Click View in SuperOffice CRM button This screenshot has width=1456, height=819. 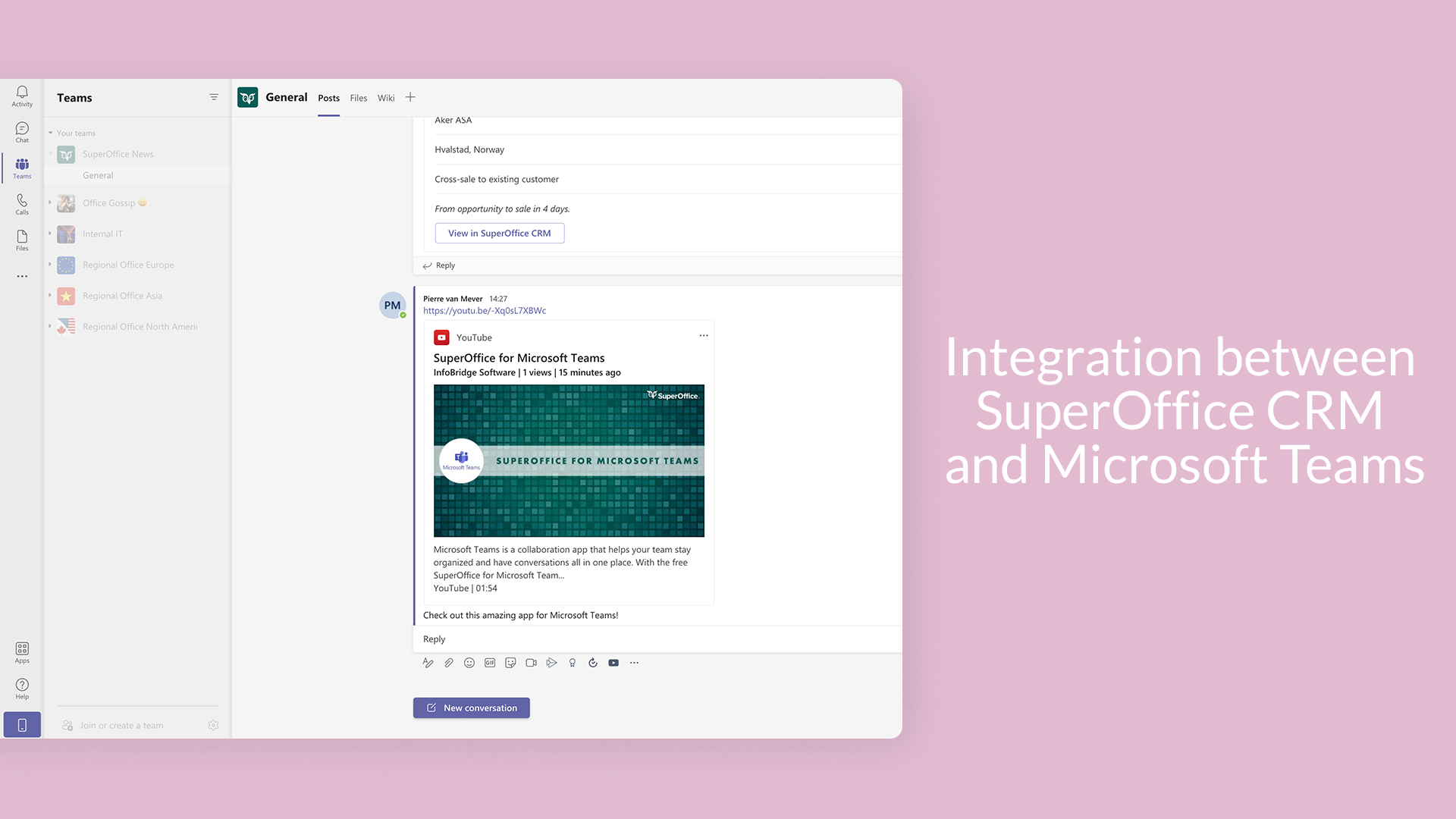500,233
